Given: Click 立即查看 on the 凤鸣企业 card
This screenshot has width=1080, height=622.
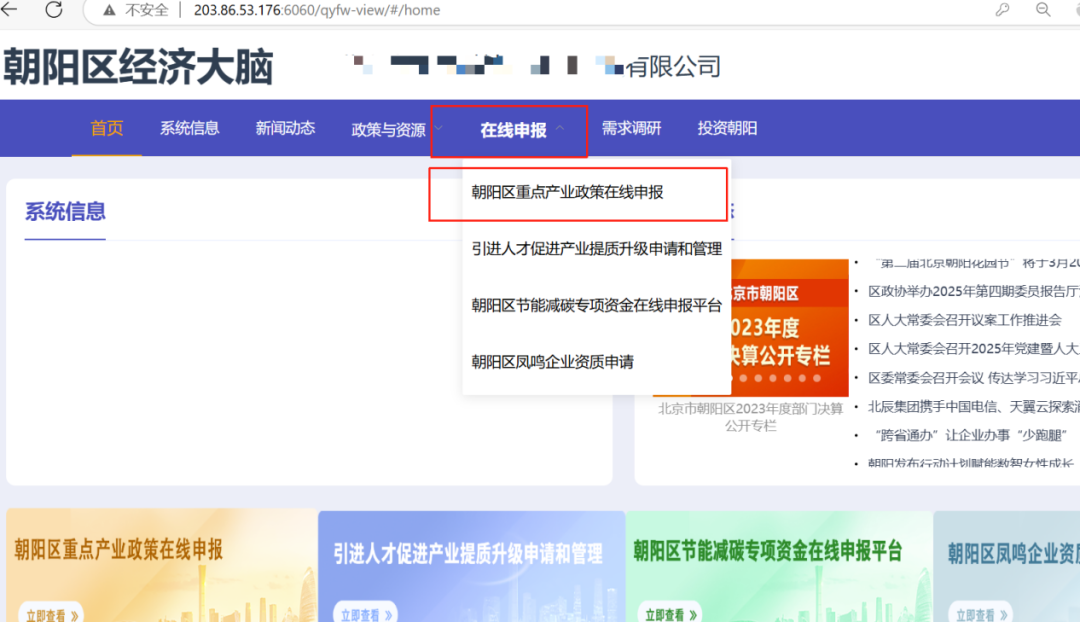Looking at the screenshot, I should point(982,614).
